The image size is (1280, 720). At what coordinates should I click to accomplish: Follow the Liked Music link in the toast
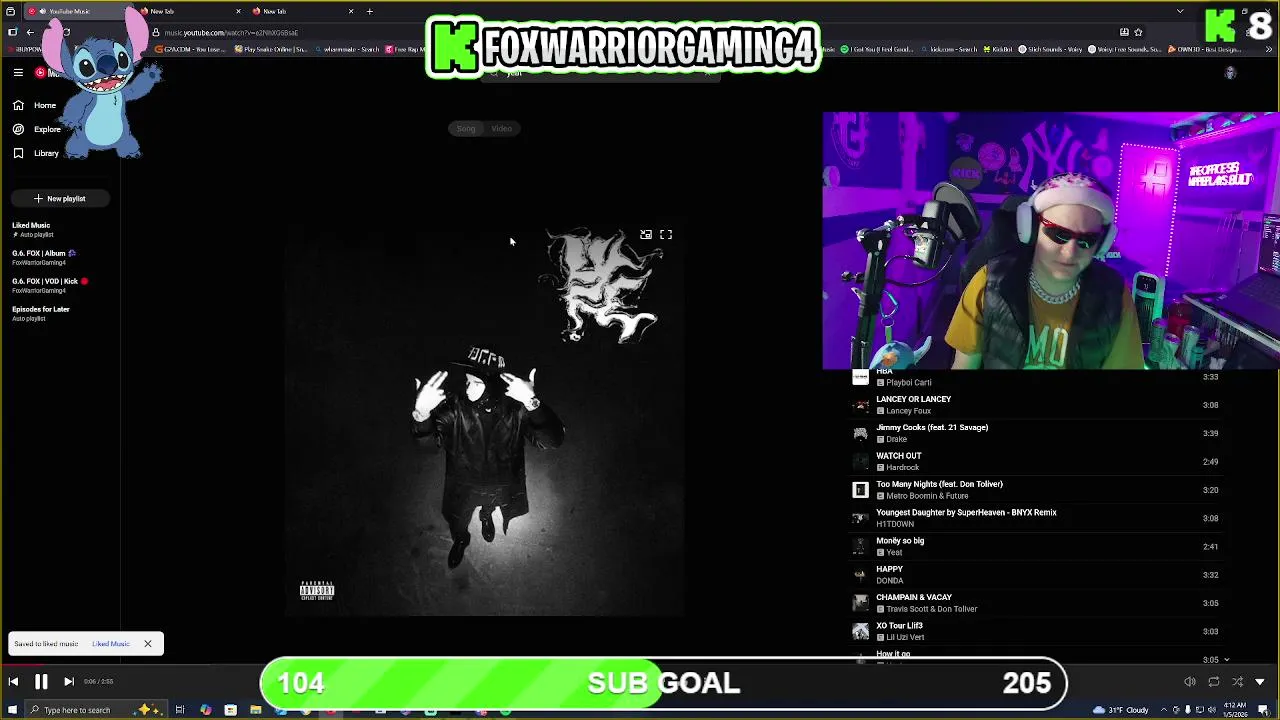(111, 644)
